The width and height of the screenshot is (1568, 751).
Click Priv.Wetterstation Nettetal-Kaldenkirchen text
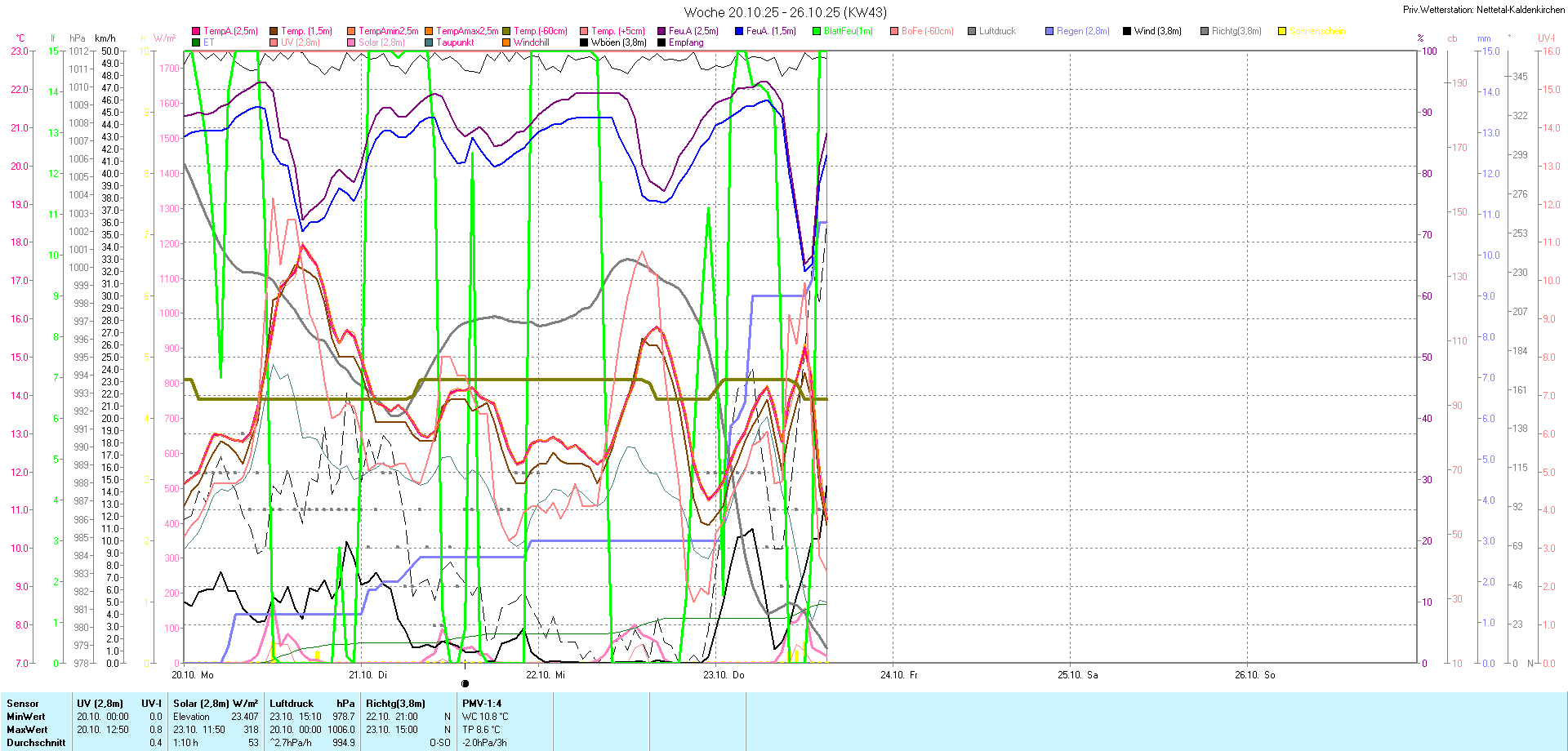click(x=1483, y=10)
